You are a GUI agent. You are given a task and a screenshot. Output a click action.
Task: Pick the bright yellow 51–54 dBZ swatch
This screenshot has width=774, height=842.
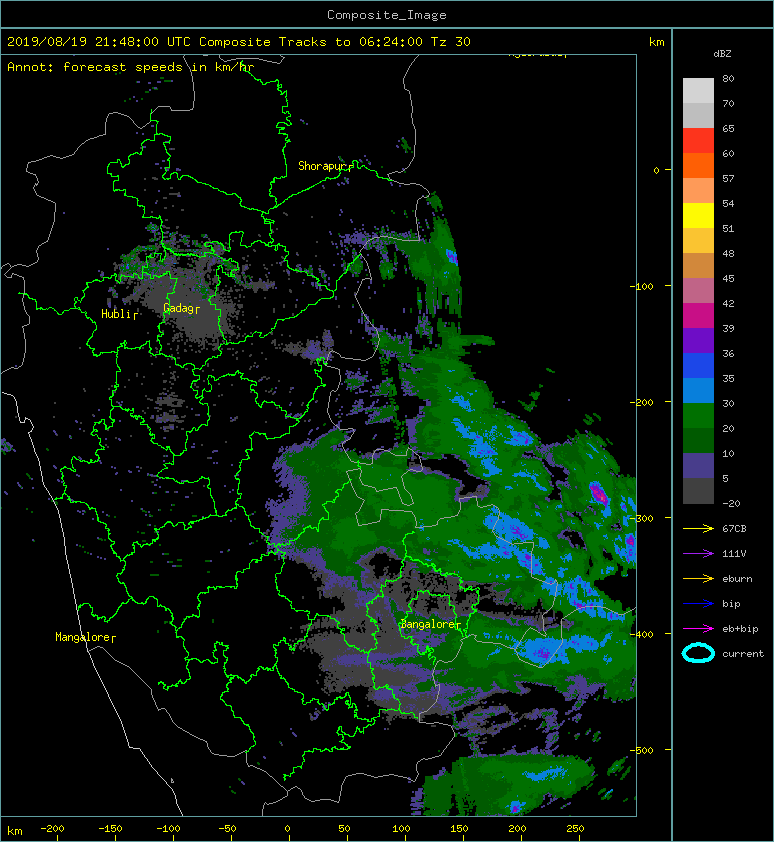(698, 215)
